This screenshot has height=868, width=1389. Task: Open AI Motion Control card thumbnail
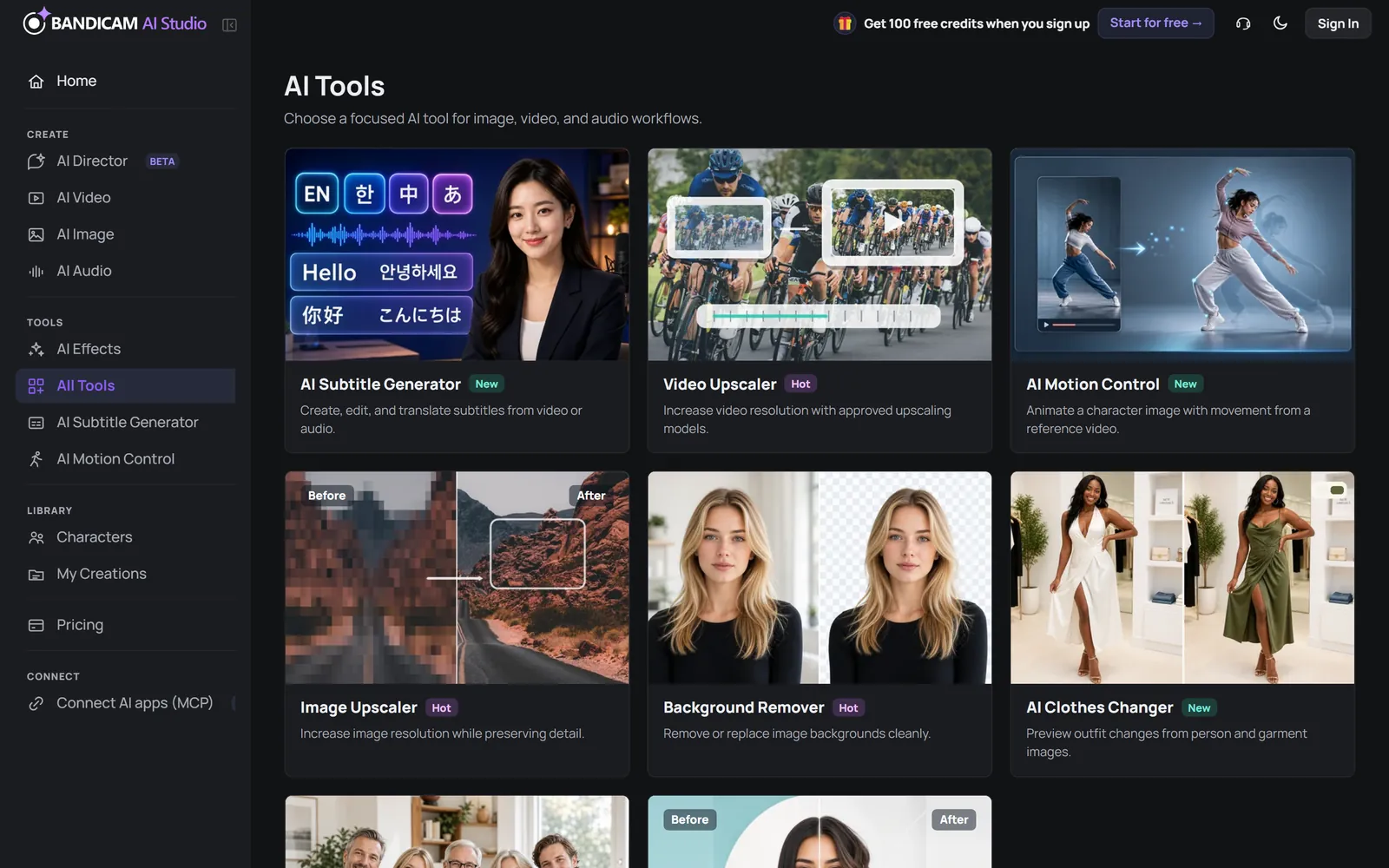1182,254
